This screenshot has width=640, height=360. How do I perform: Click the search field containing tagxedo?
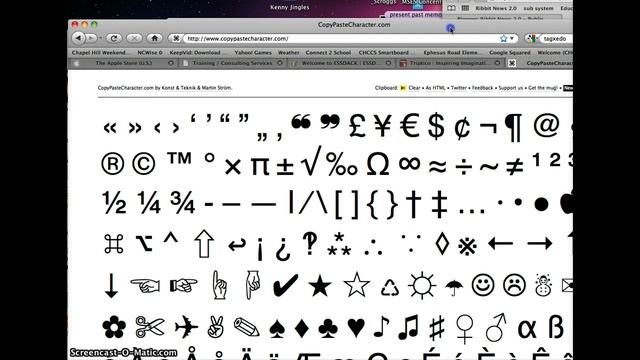pyautogui.click(x=556, y=38)
